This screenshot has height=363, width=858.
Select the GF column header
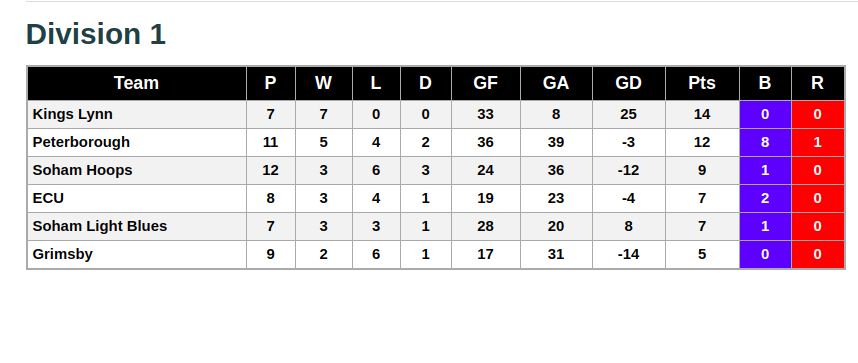click(x=485, y=83)
